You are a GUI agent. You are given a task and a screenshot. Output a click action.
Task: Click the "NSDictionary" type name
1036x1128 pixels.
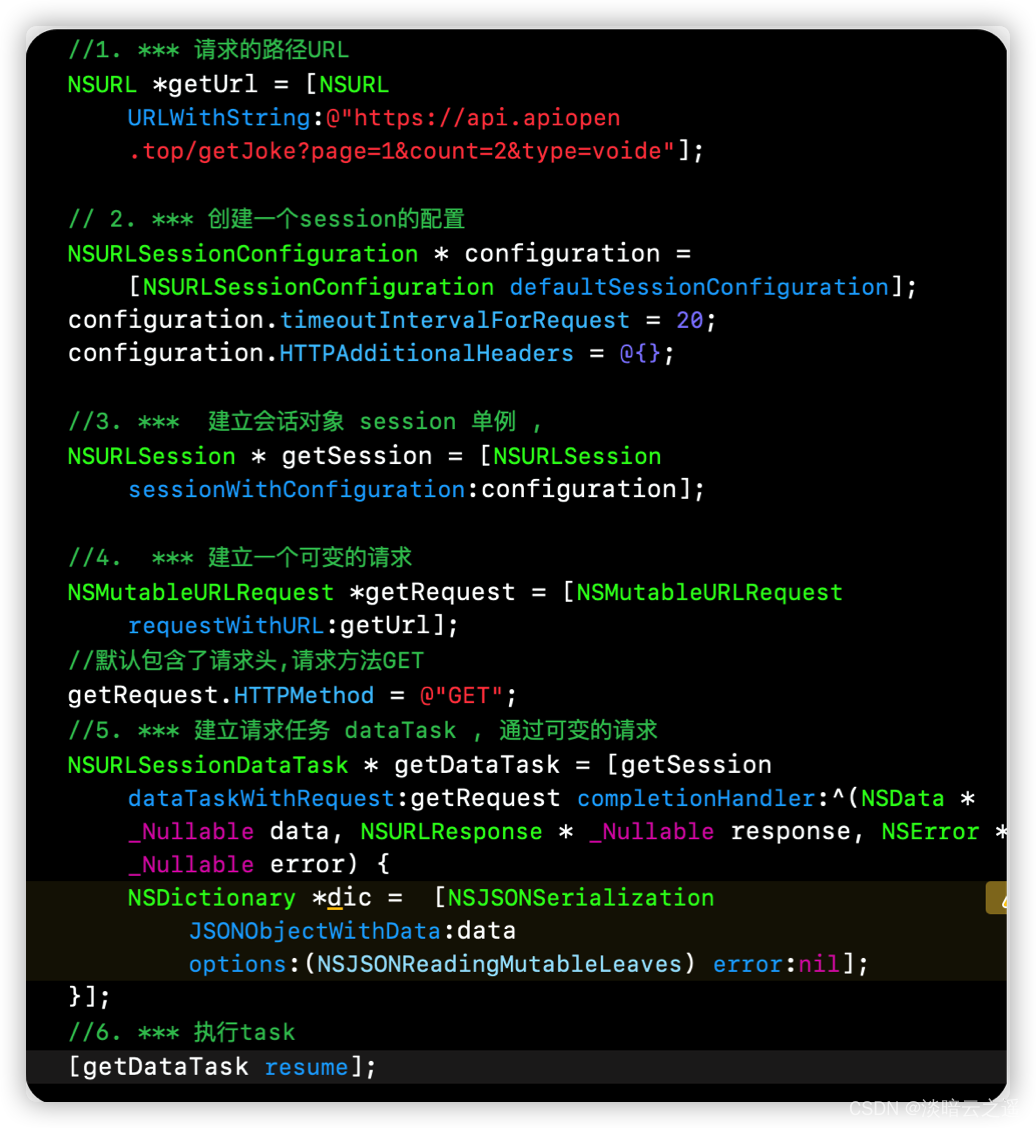click(x=212, y=898)
